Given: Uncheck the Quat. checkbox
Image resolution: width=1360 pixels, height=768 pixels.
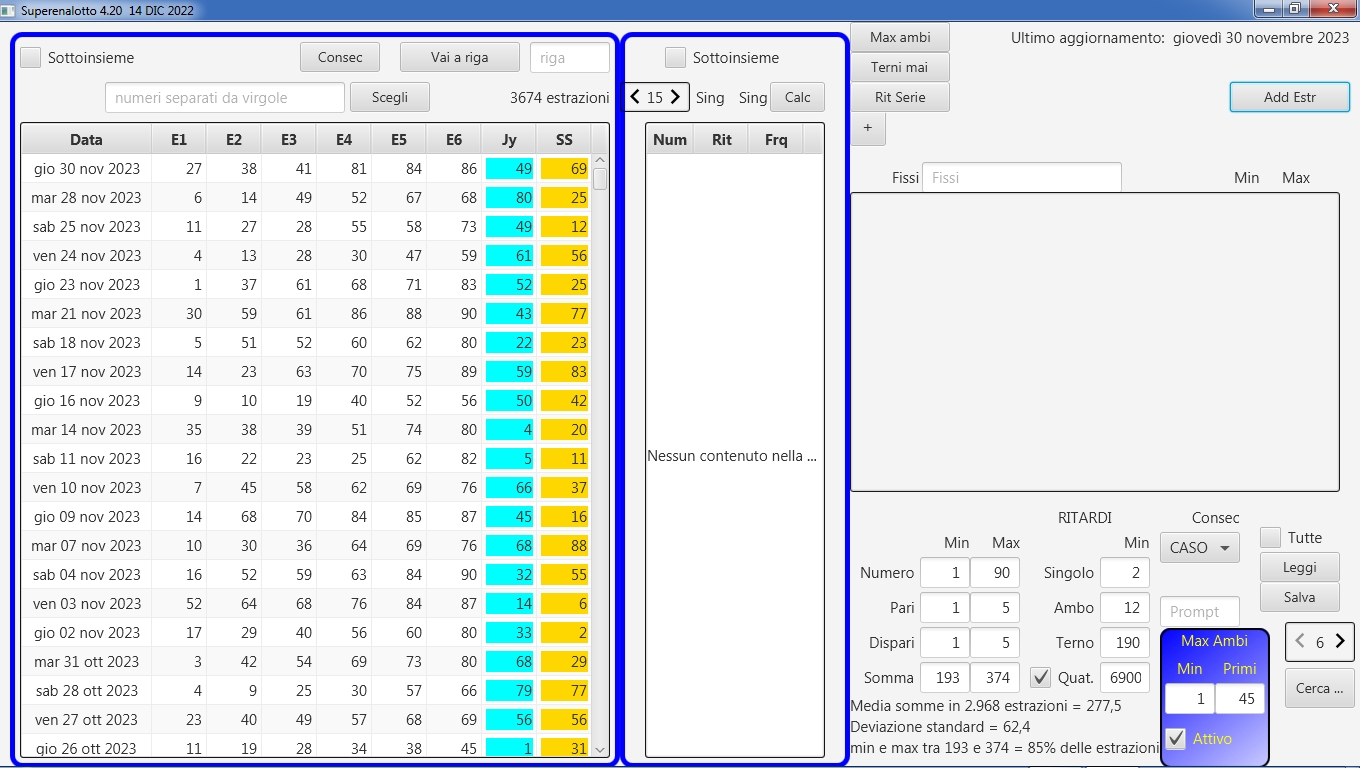Looking at the screenshot, I should coord(1041,677).
